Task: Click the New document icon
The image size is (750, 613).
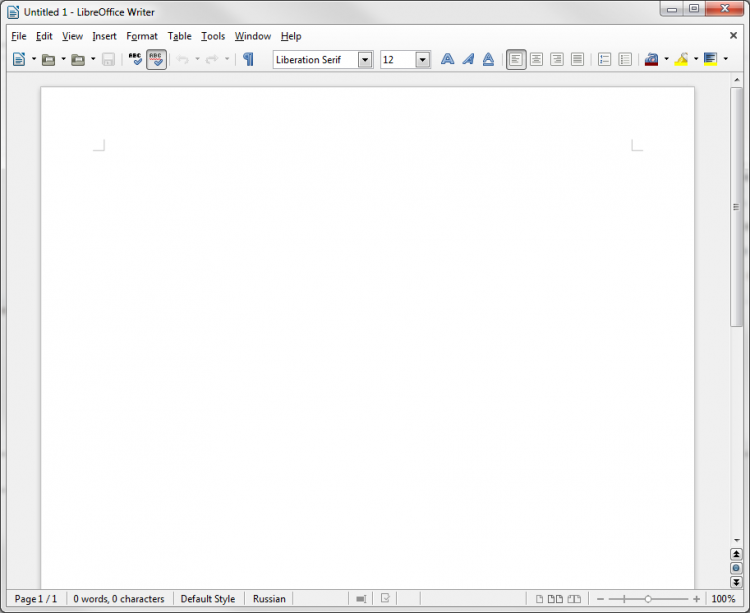Action: 19,59
